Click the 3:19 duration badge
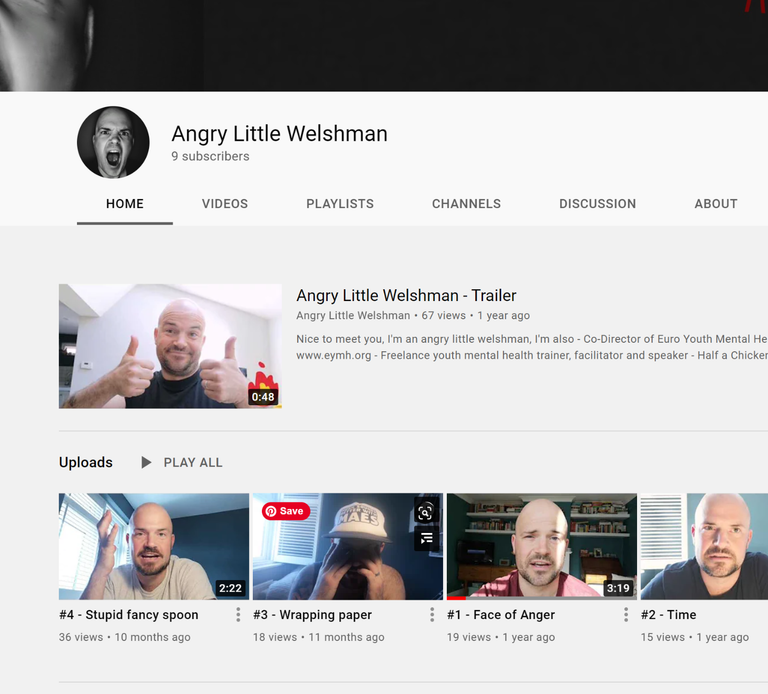This screenshot has height=694, width=768. point(618,588)
